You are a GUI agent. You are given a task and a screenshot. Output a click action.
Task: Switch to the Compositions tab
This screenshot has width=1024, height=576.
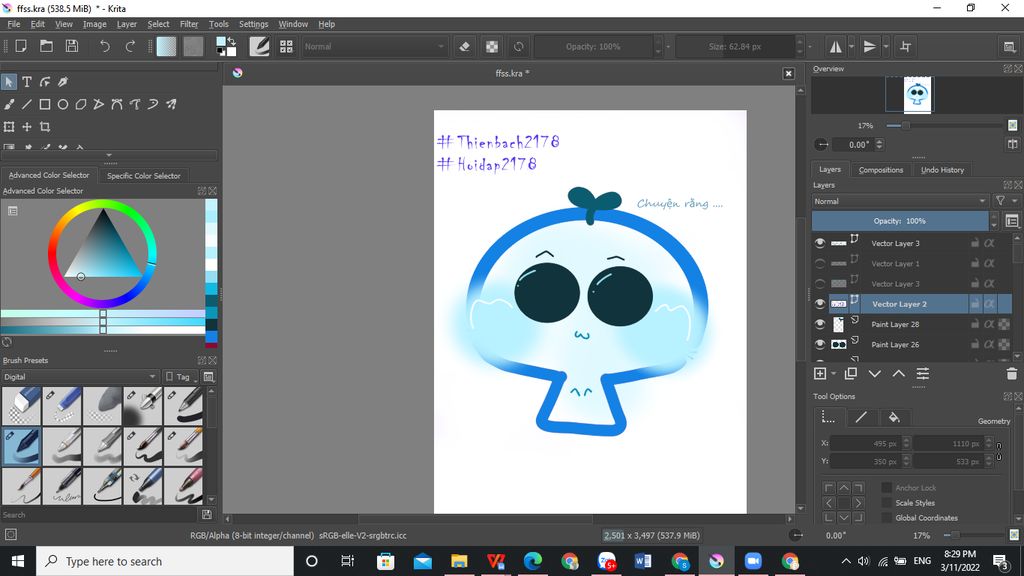coord(881,170)
